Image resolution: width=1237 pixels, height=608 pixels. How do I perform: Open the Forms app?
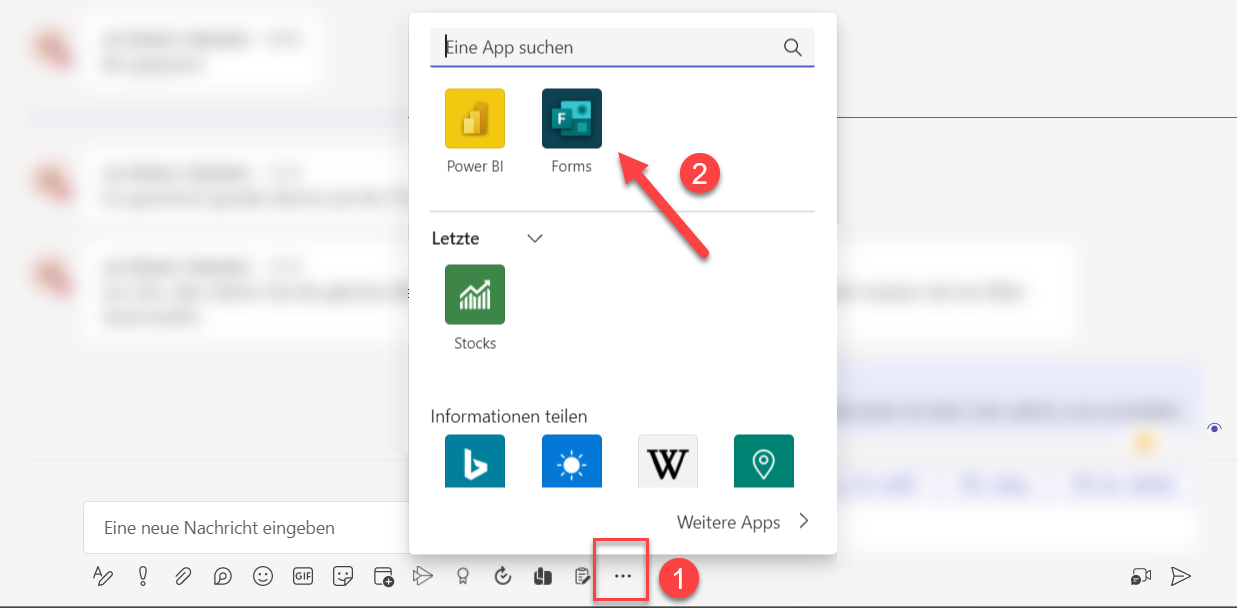(571, 119)
